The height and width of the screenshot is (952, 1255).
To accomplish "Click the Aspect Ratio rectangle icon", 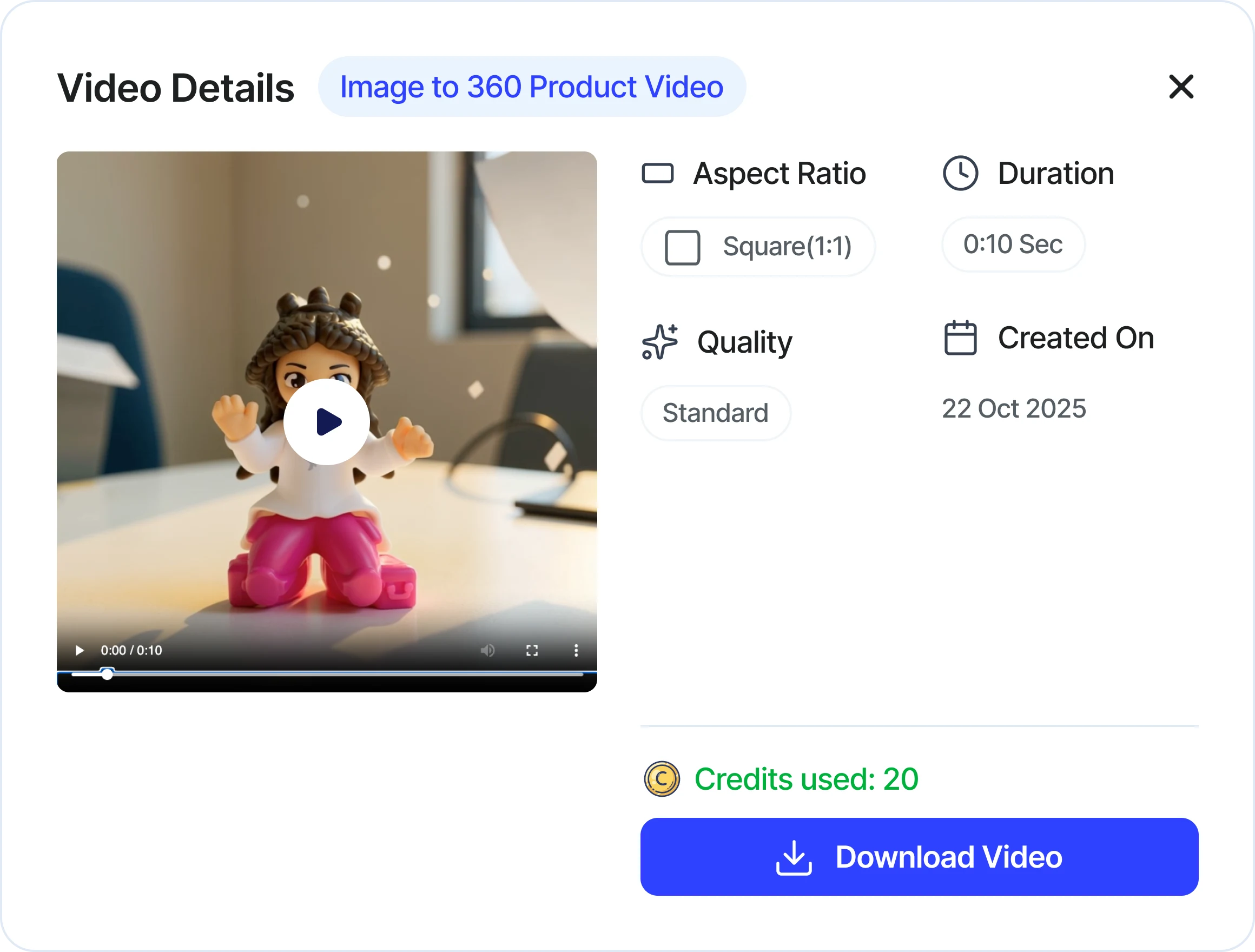I will 658,174.
